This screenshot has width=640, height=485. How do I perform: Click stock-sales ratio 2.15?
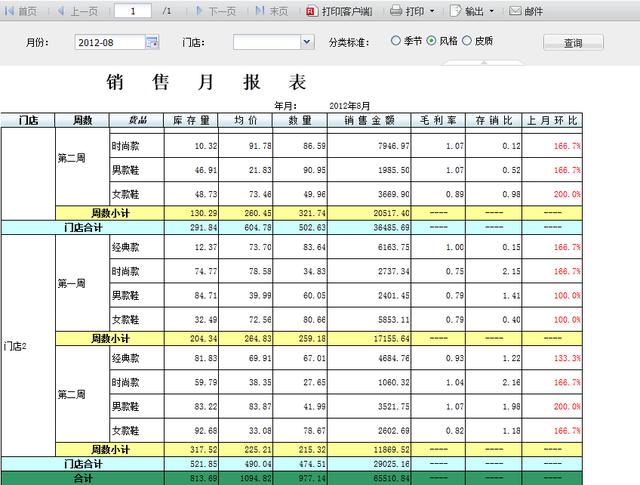[x=511, y=271]
